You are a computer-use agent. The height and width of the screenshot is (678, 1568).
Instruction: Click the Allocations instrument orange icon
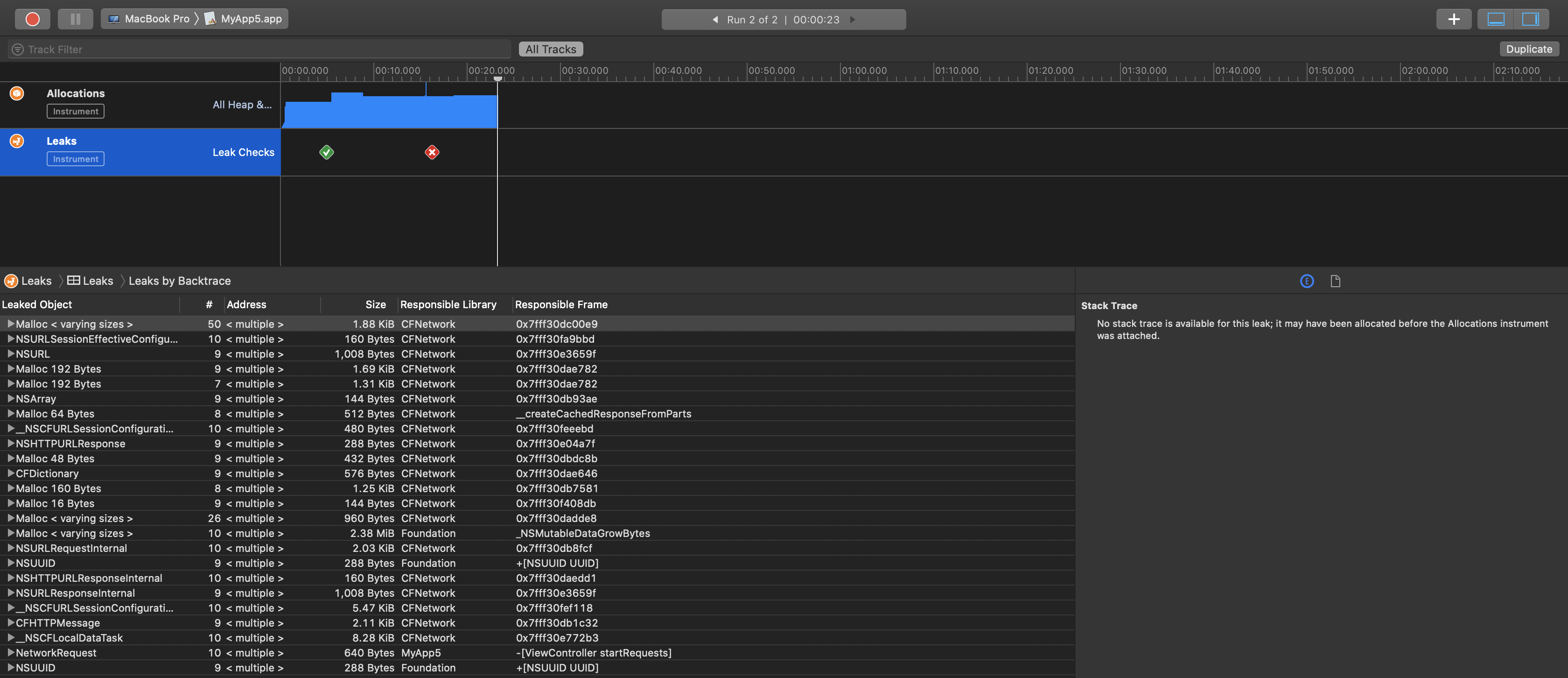(x=17, y=93)
